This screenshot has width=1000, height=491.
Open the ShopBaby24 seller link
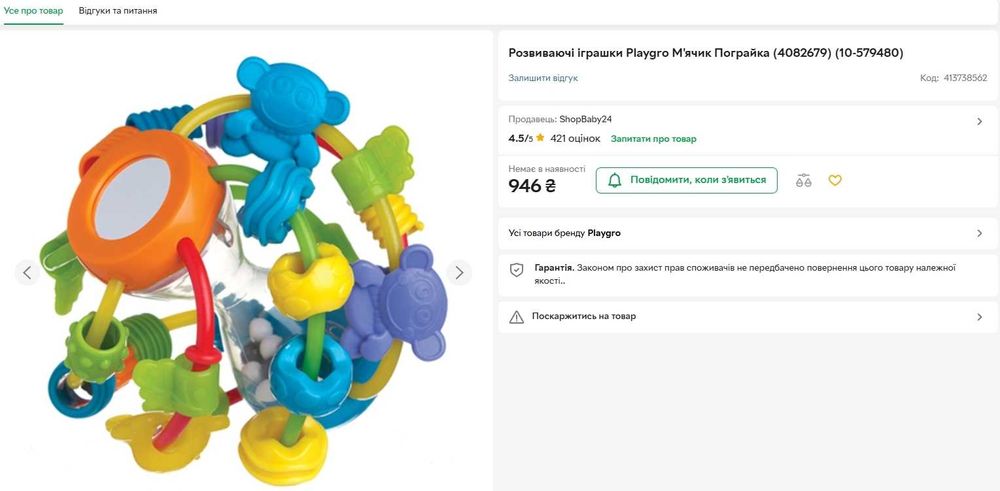pos(585,119)
